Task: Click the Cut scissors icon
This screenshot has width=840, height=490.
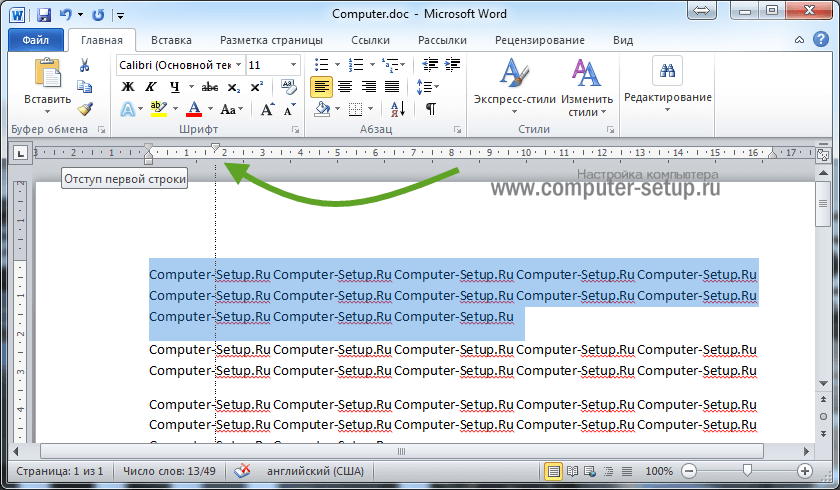Action: coord(85,65)
